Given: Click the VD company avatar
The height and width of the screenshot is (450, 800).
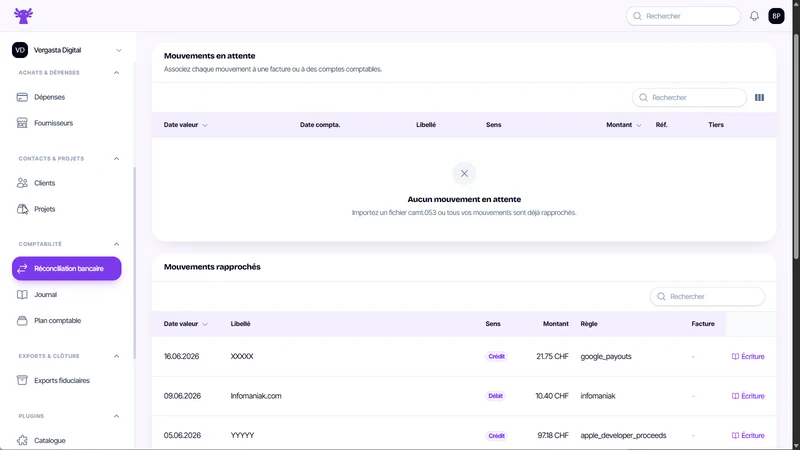Looking at the screenshot, I should point(20,50).
